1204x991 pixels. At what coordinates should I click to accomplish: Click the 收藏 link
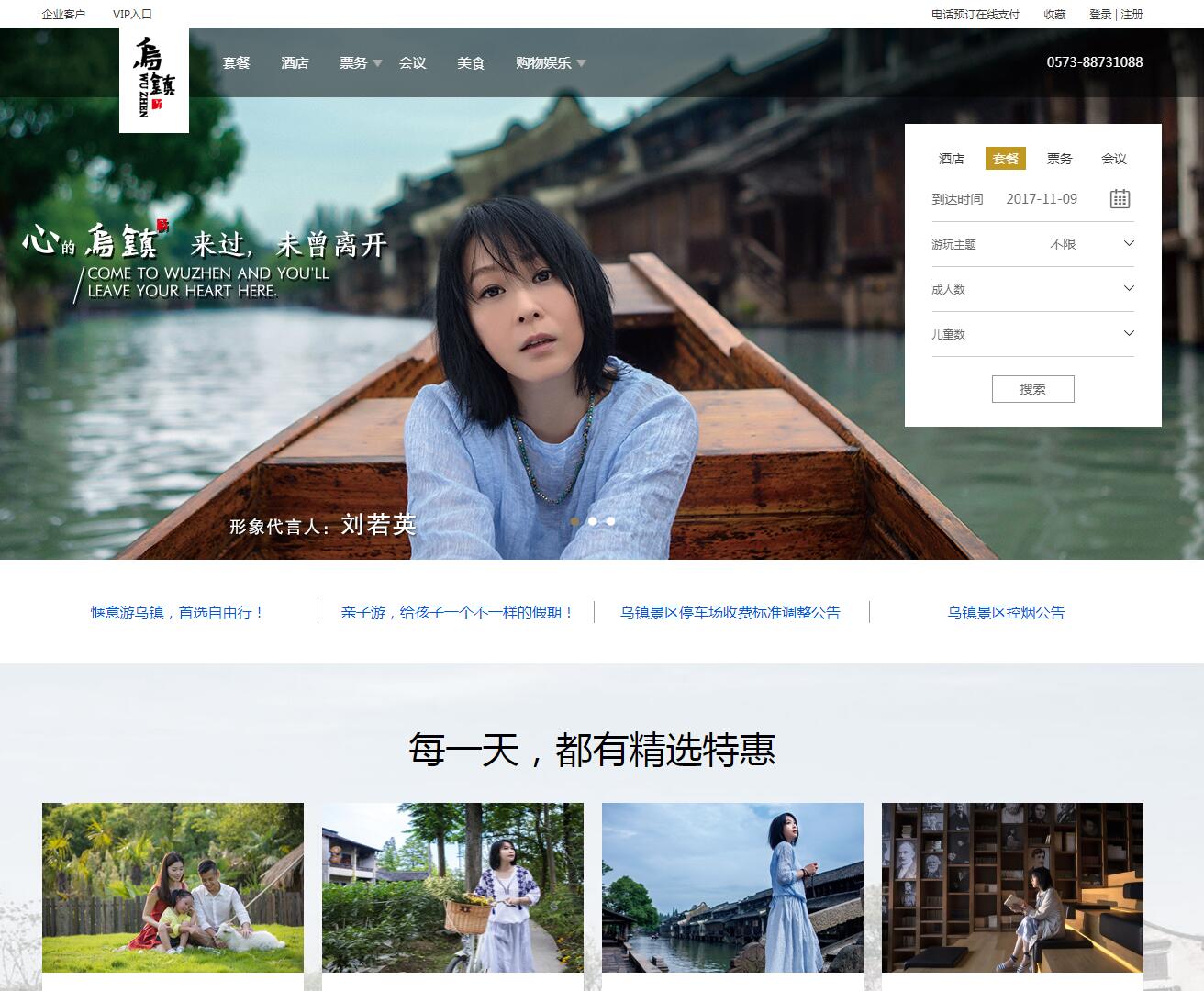[x=1054, y=14]
